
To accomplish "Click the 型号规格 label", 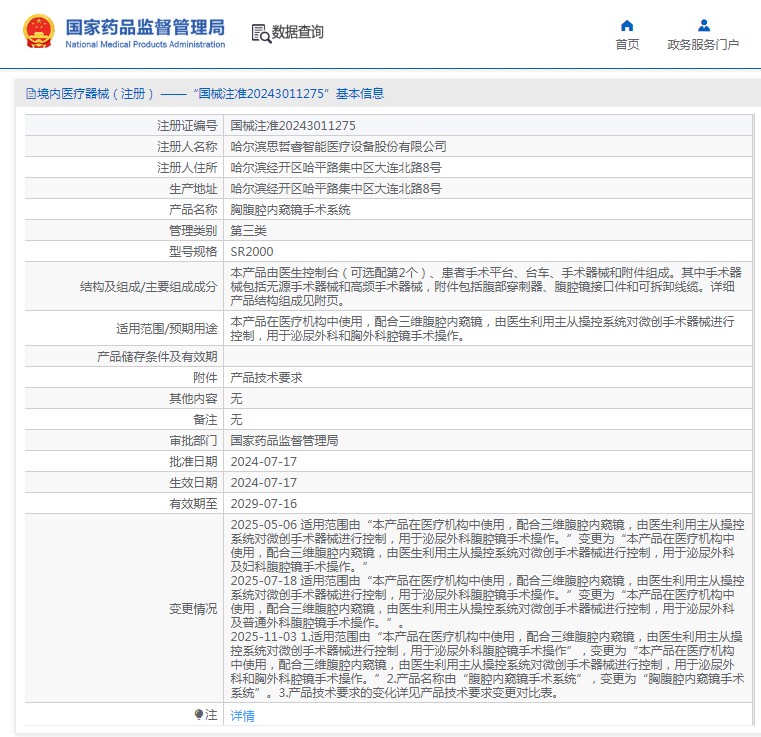I will pyautogui.click(x=193, y=251).
